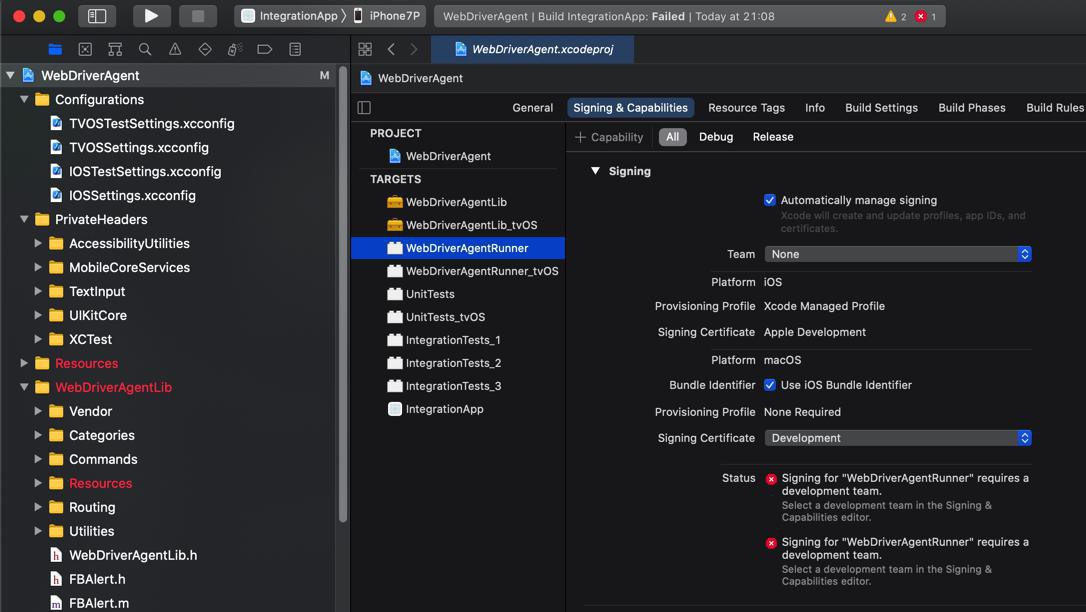The image size is (1086, 612).
Task: Open the Source Control navigator
Action: 85,49
